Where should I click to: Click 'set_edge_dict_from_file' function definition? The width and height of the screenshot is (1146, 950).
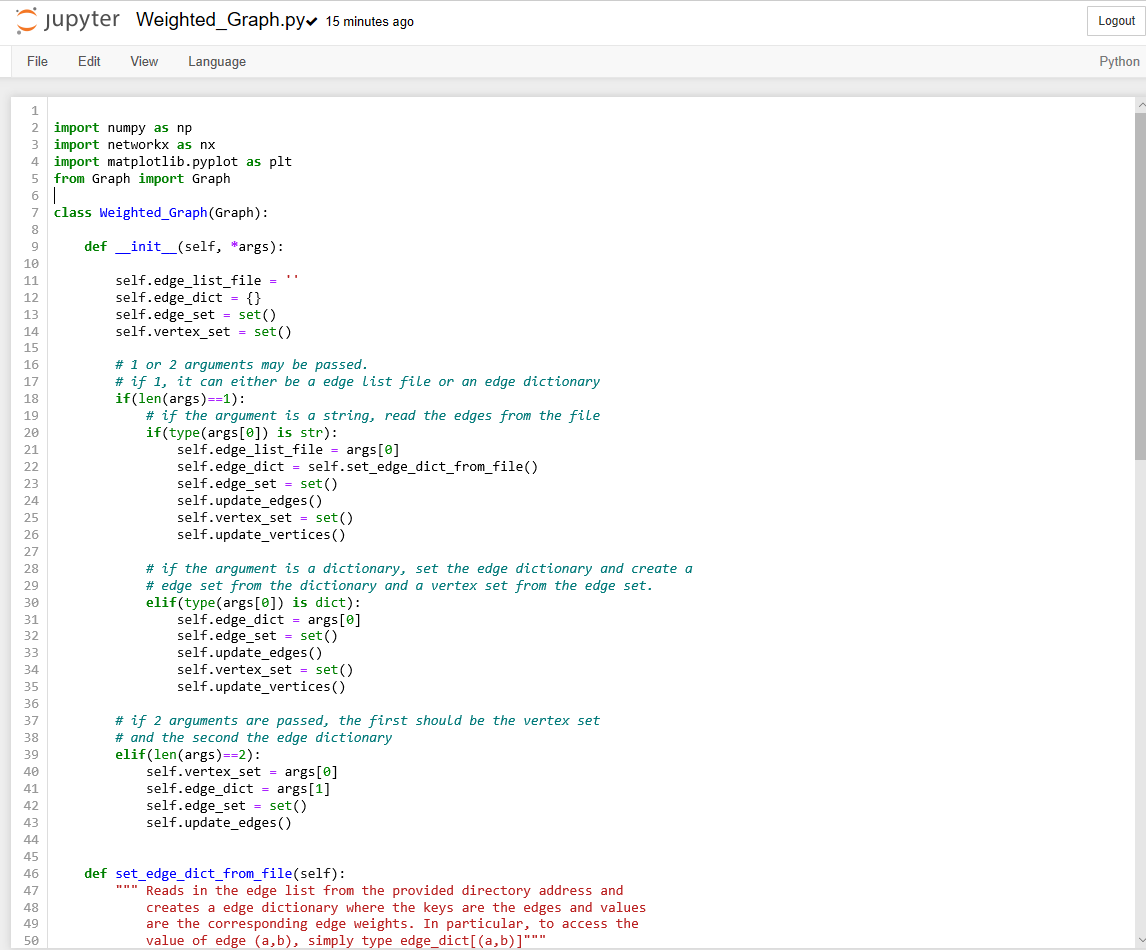204,873
